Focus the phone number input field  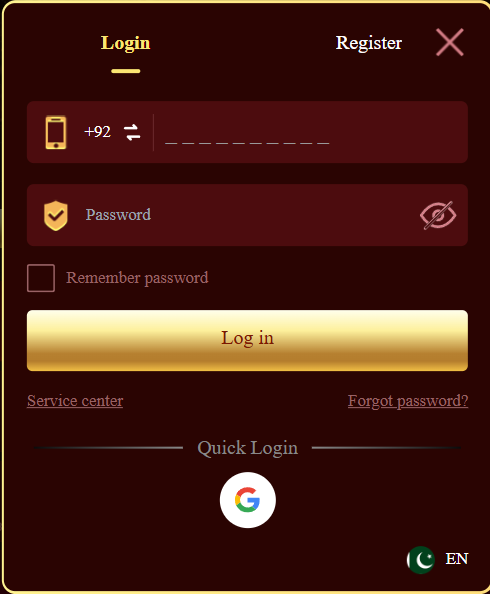[x=311, y=132]
